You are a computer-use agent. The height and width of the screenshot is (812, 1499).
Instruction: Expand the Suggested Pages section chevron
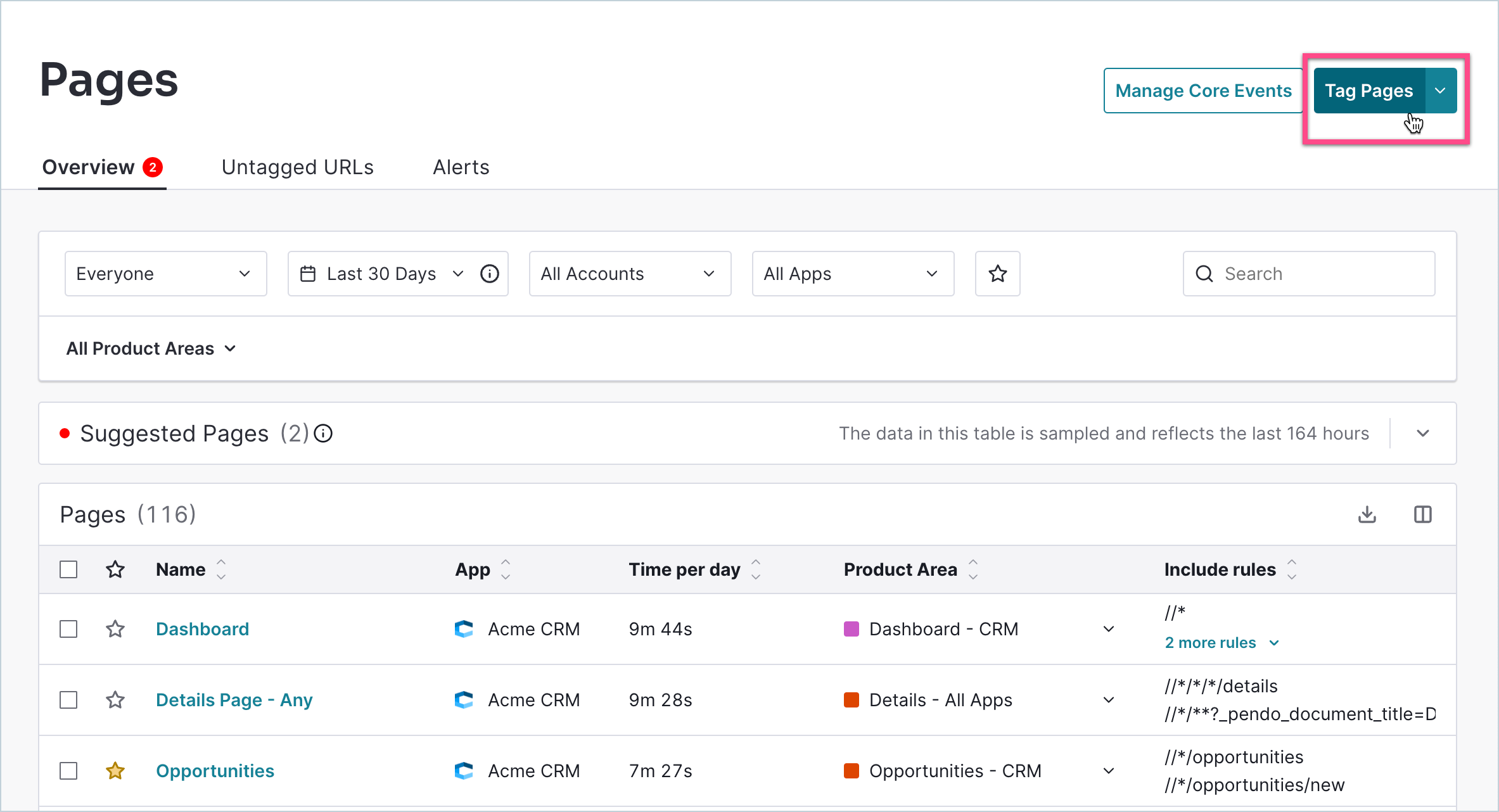click(x=1423, y=433)
